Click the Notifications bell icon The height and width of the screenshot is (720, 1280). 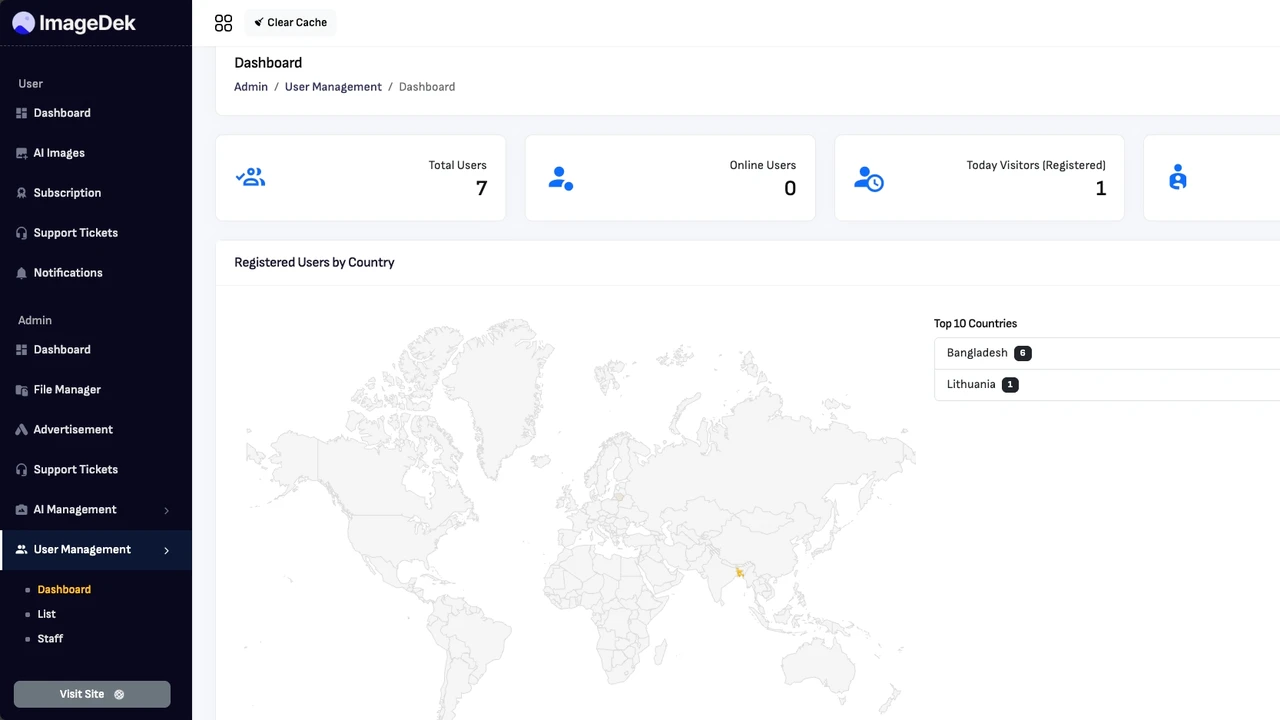[22, 273]
